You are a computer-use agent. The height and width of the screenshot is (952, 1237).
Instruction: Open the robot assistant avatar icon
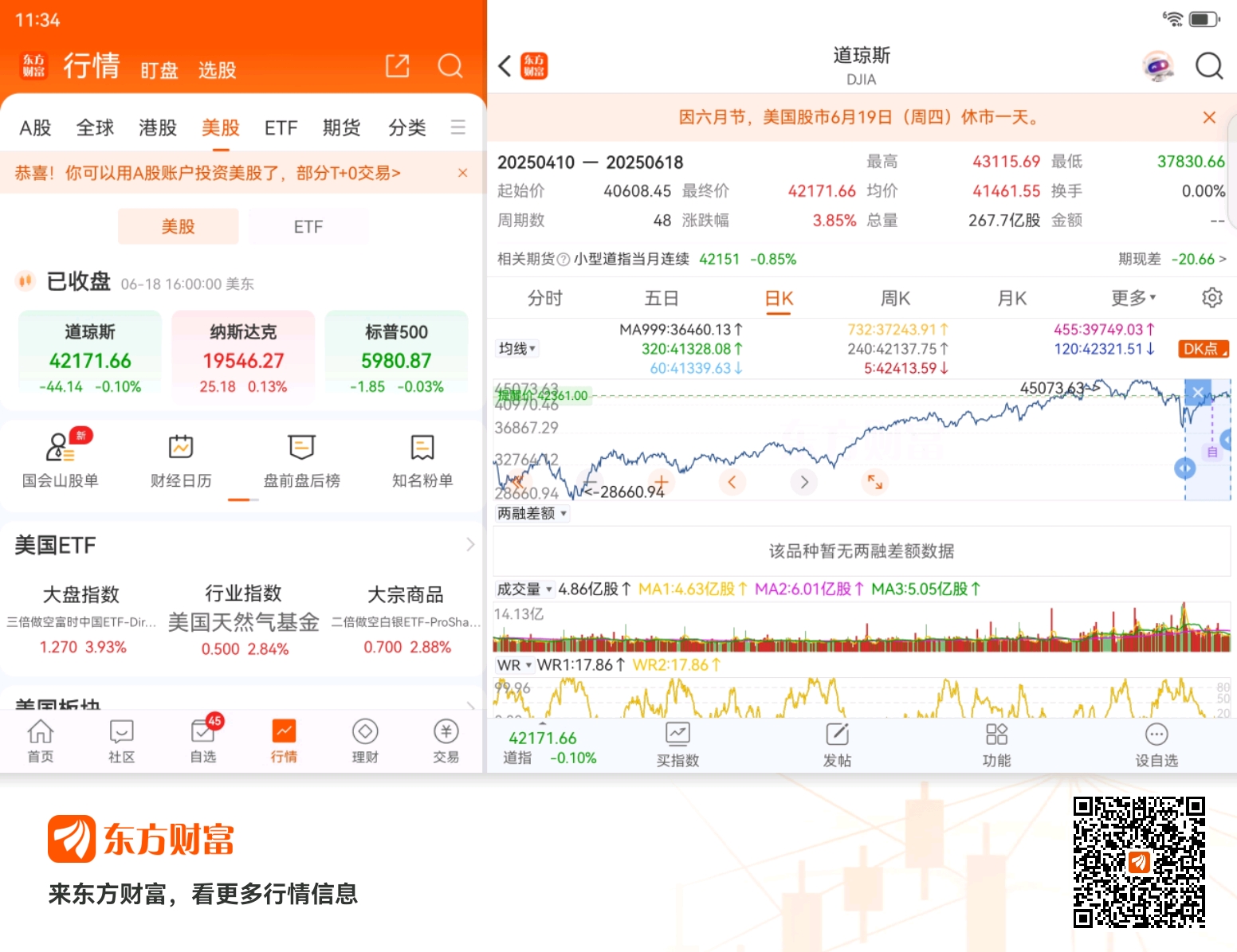tap(1157, 66)
